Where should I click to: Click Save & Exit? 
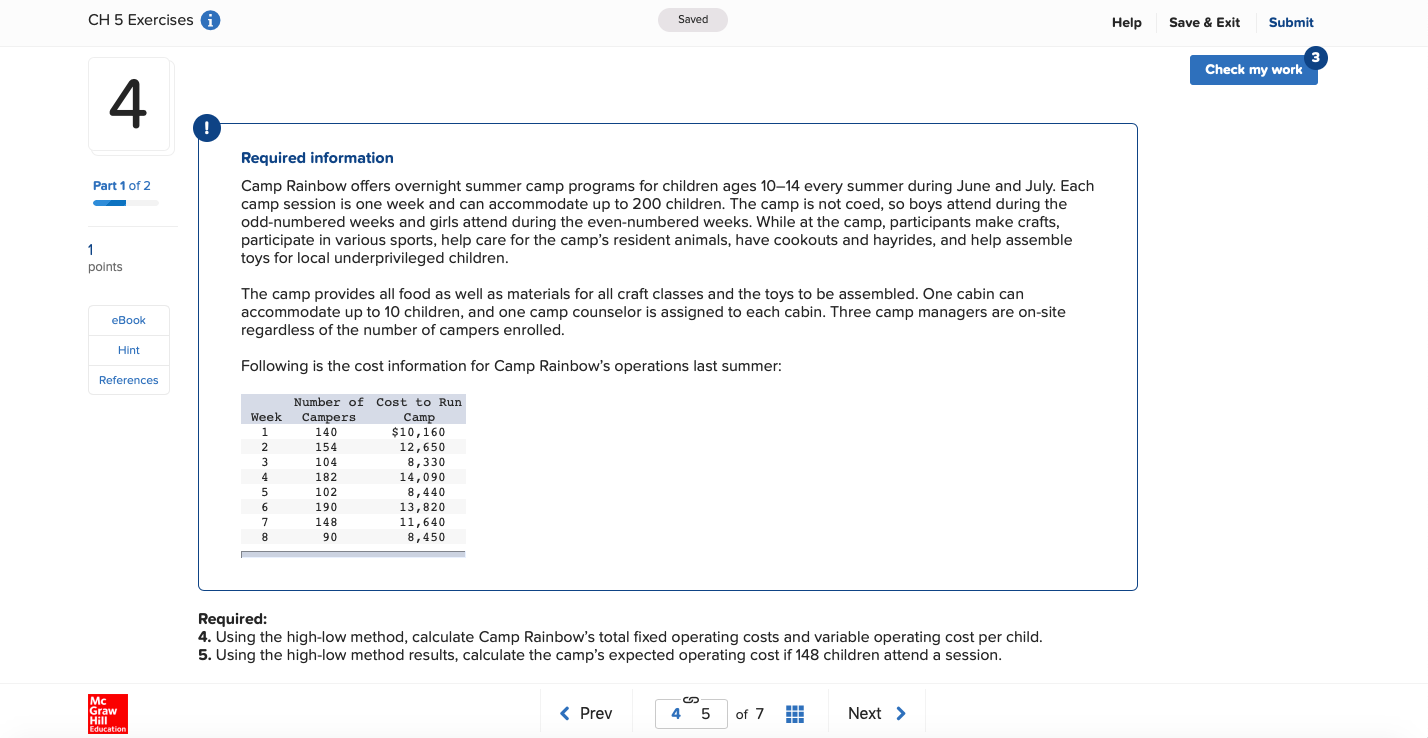tap(1204, 22)
